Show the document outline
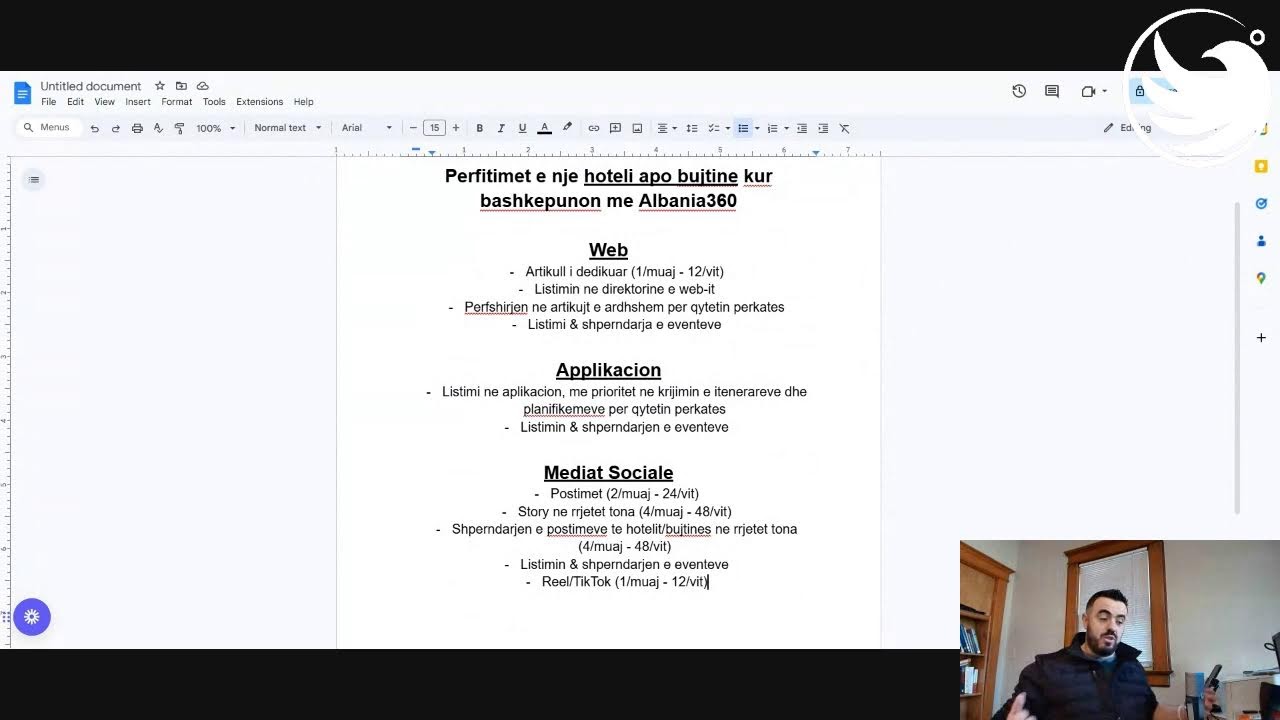 click(34, 180)
